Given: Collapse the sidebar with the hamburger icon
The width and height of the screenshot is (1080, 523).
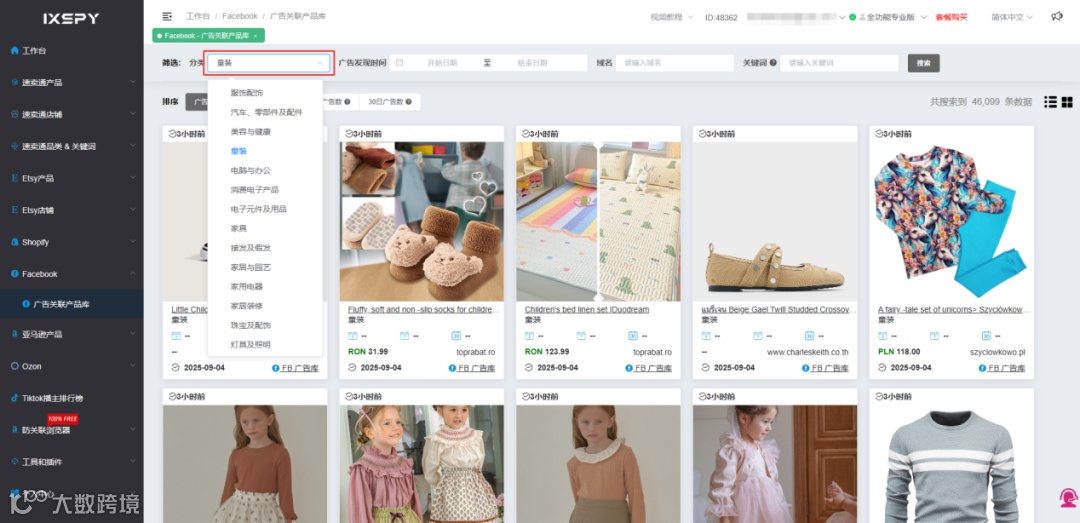Looking at the screenshot, I should click(167, 16).
